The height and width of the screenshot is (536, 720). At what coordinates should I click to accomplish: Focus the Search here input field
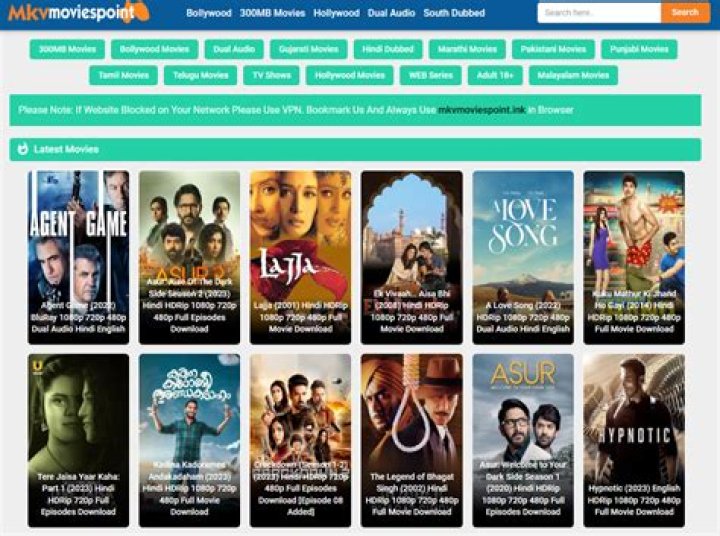[599, 13]
